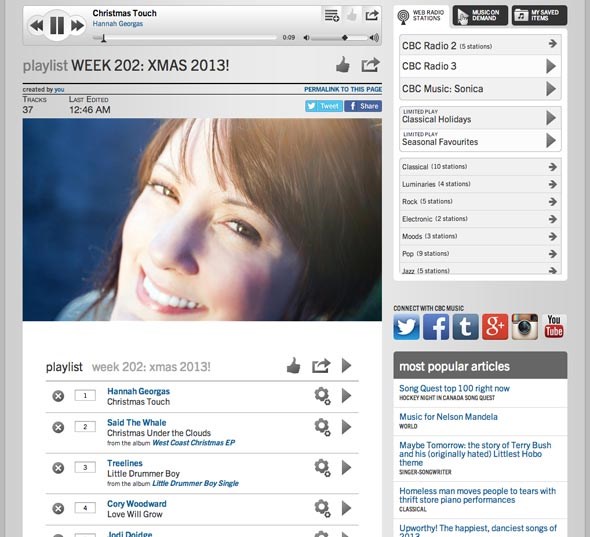Like playlist in lower playlist header
This screenshot has height=537, width=590.
pyautogui.click(x=293, y=365)
